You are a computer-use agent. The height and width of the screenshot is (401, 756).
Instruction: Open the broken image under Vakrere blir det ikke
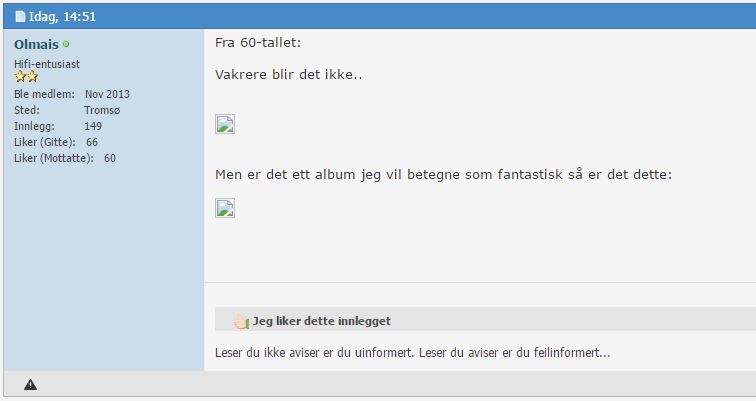[x=225, y=124]
